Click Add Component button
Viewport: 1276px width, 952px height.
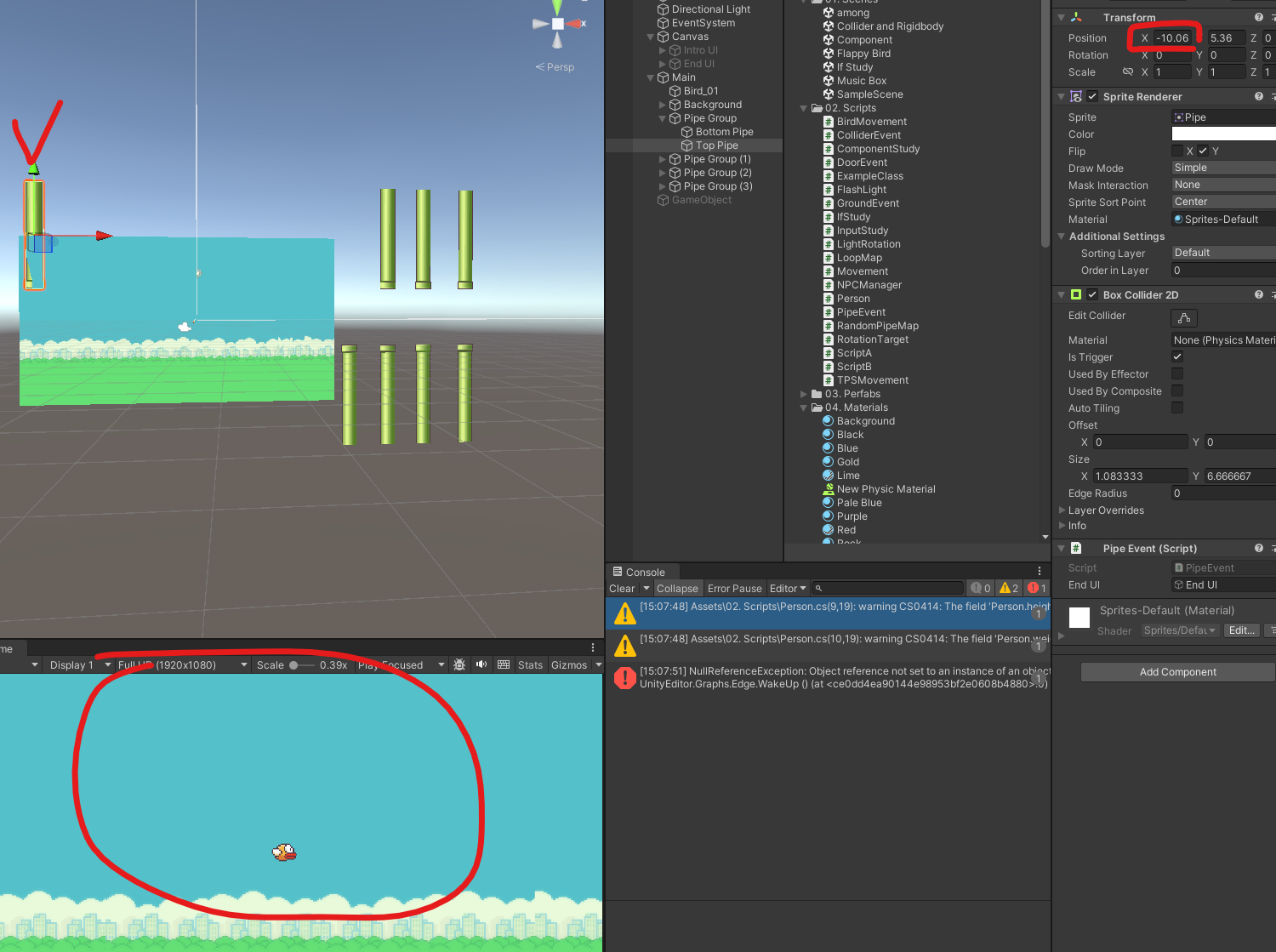(1177, 672)
